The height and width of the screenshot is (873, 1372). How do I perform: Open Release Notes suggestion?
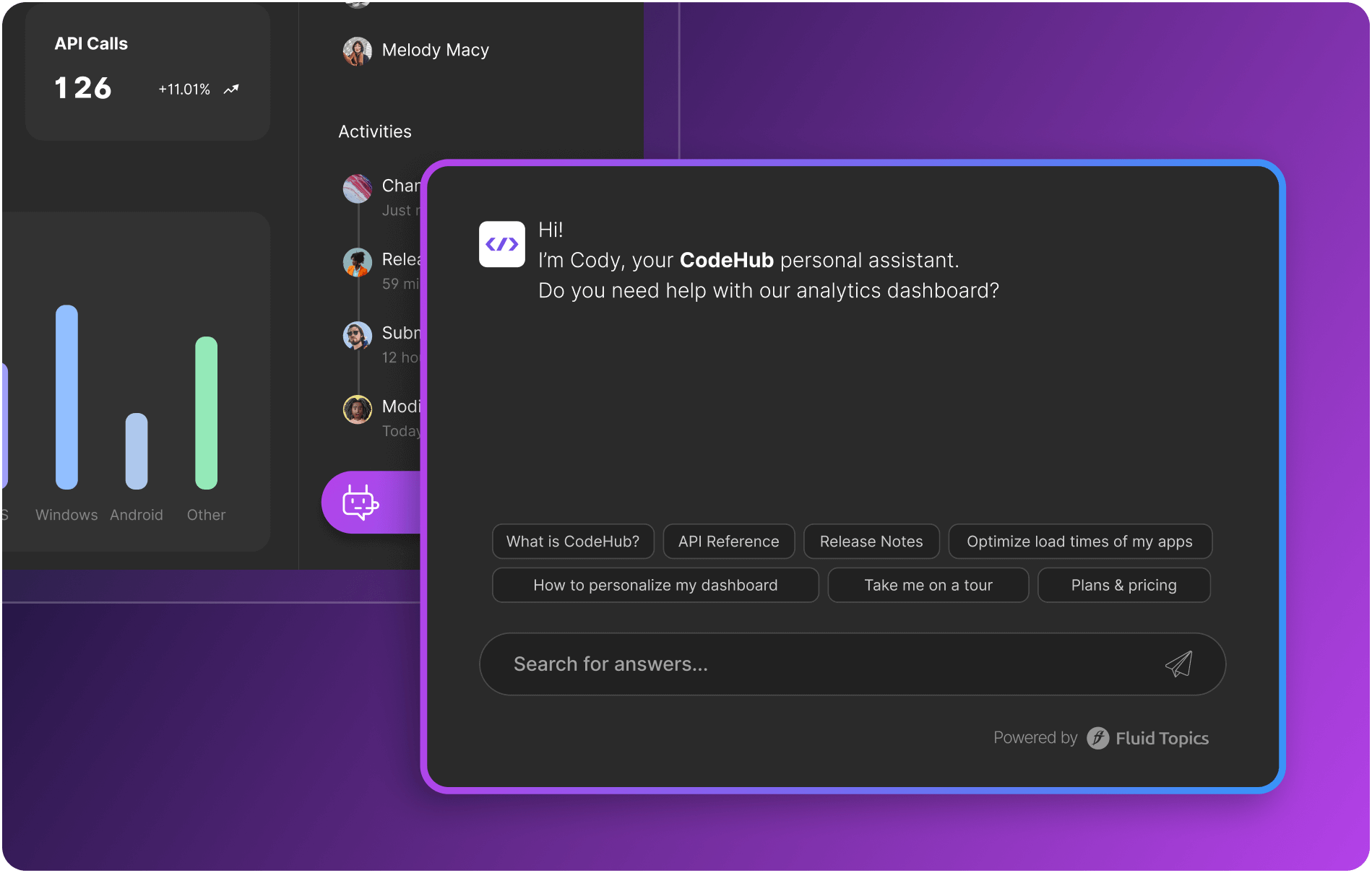pyautogui.click(x=871, y=542)
